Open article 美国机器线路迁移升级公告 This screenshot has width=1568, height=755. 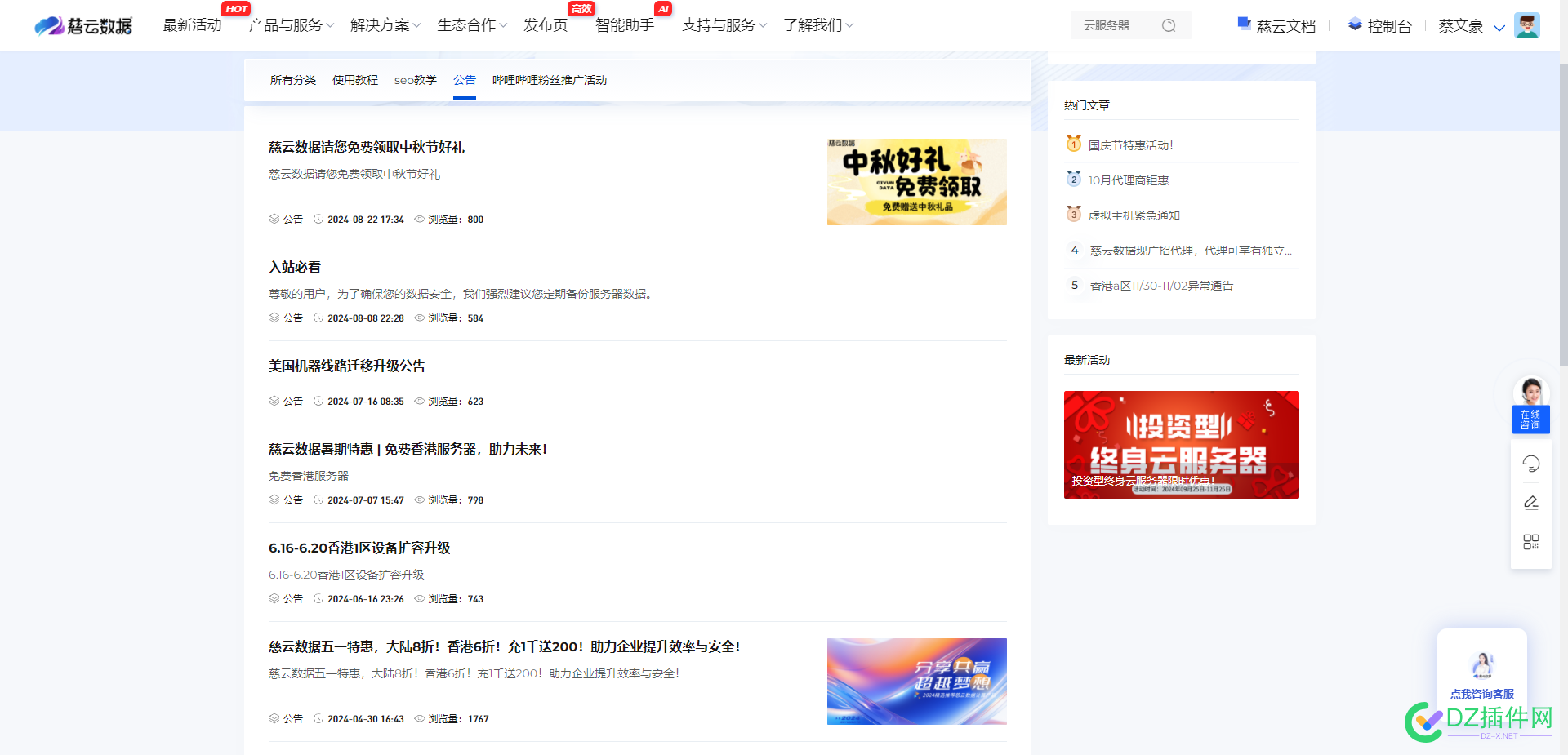coord(347,366)
